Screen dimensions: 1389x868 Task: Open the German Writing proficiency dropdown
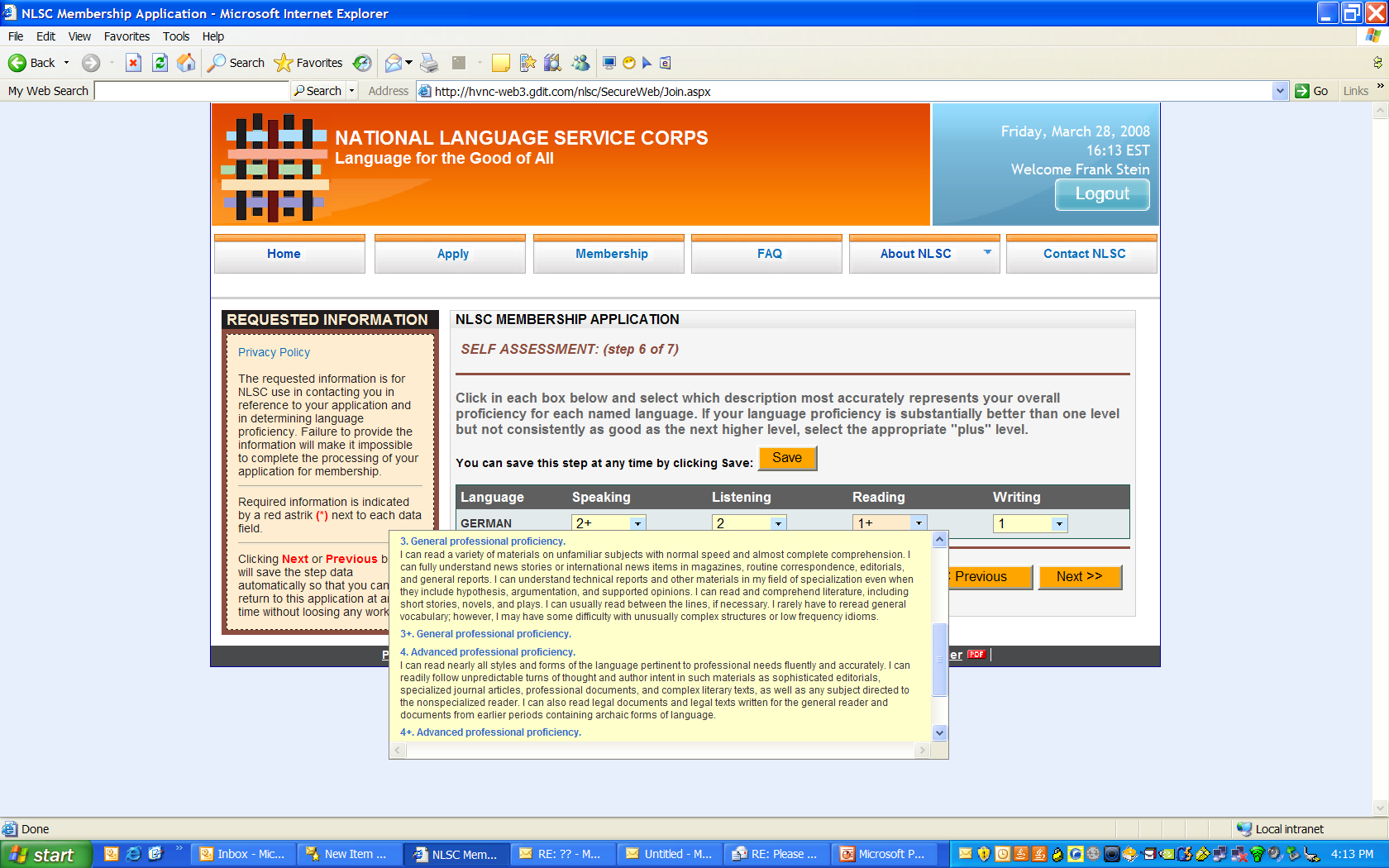tap(1059, 523)
